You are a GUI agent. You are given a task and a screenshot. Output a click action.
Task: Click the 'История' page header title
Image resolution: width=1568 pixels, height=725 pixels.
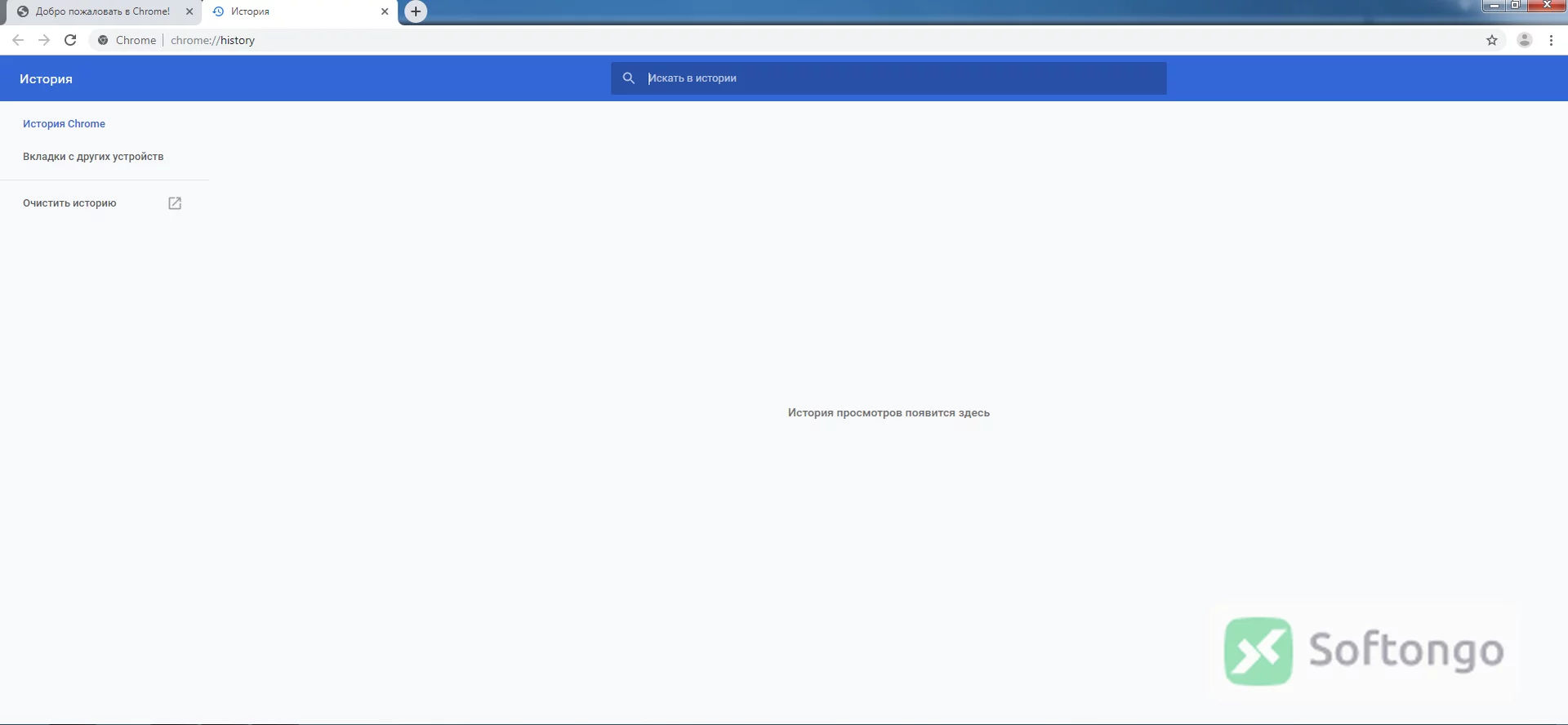[46, 79]
